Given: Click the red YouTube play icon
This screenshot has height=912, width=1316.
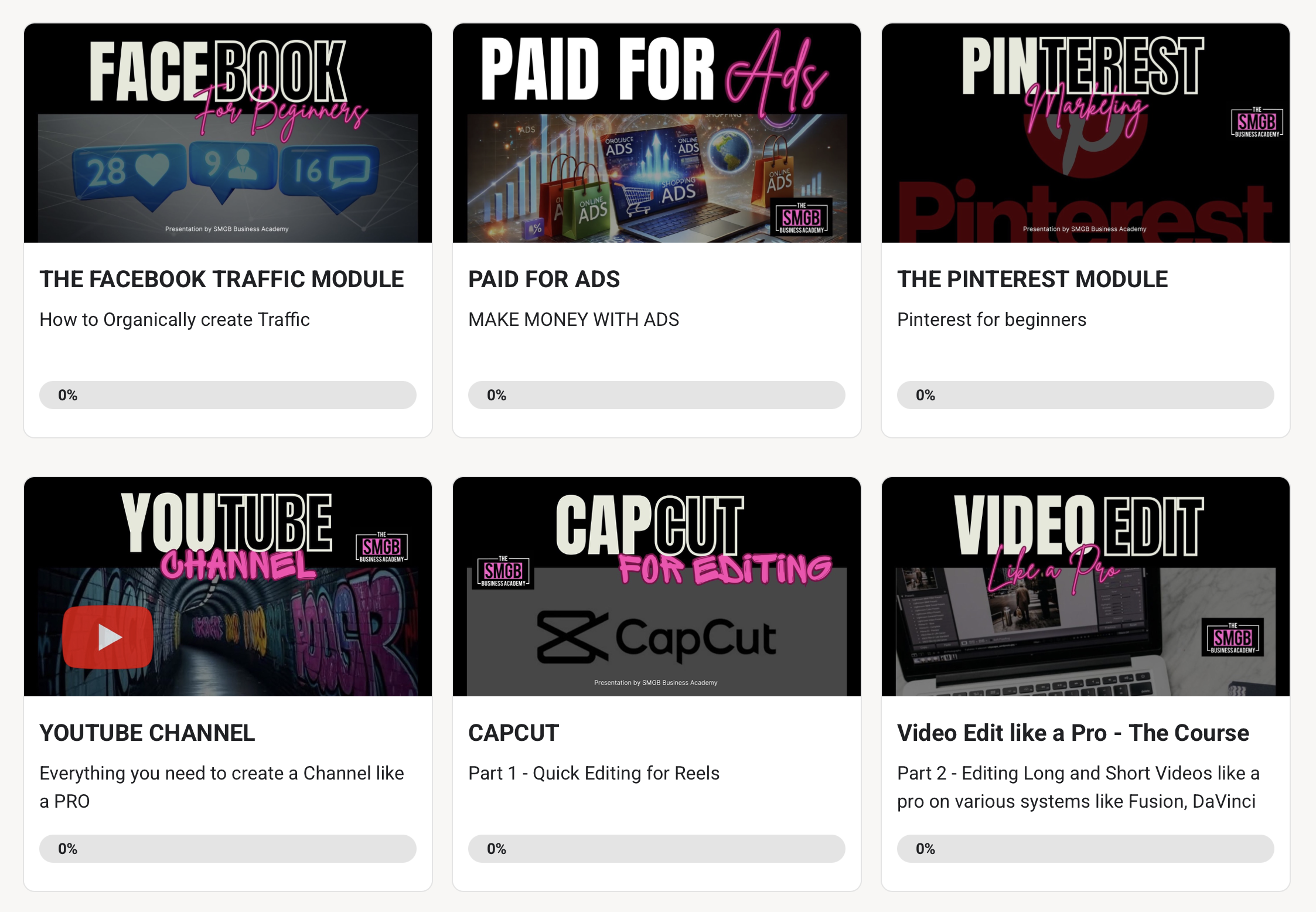Looking at the screenshot, I should (x=108, y=637).
